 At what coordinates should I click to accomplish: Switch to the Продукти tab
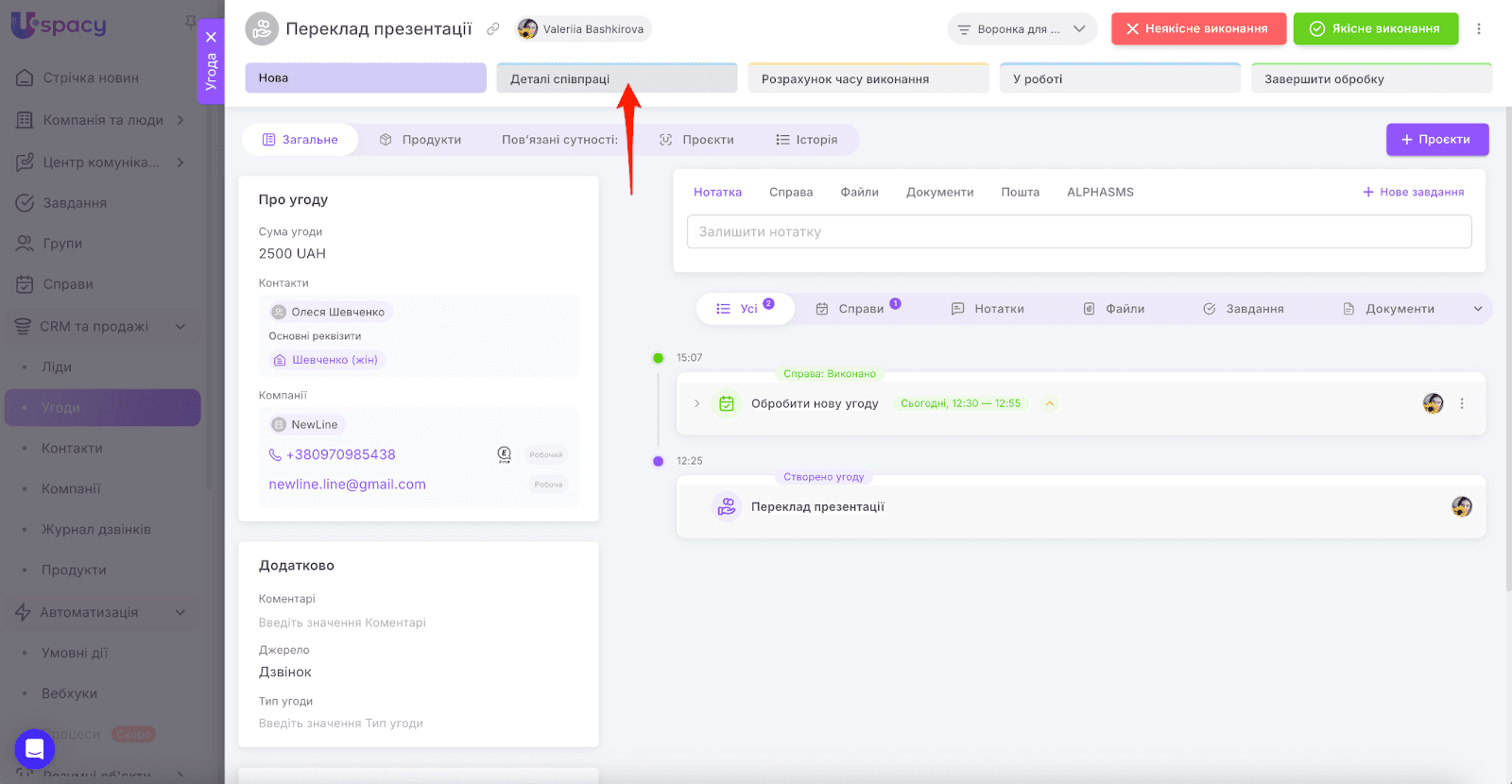(421, 140)
